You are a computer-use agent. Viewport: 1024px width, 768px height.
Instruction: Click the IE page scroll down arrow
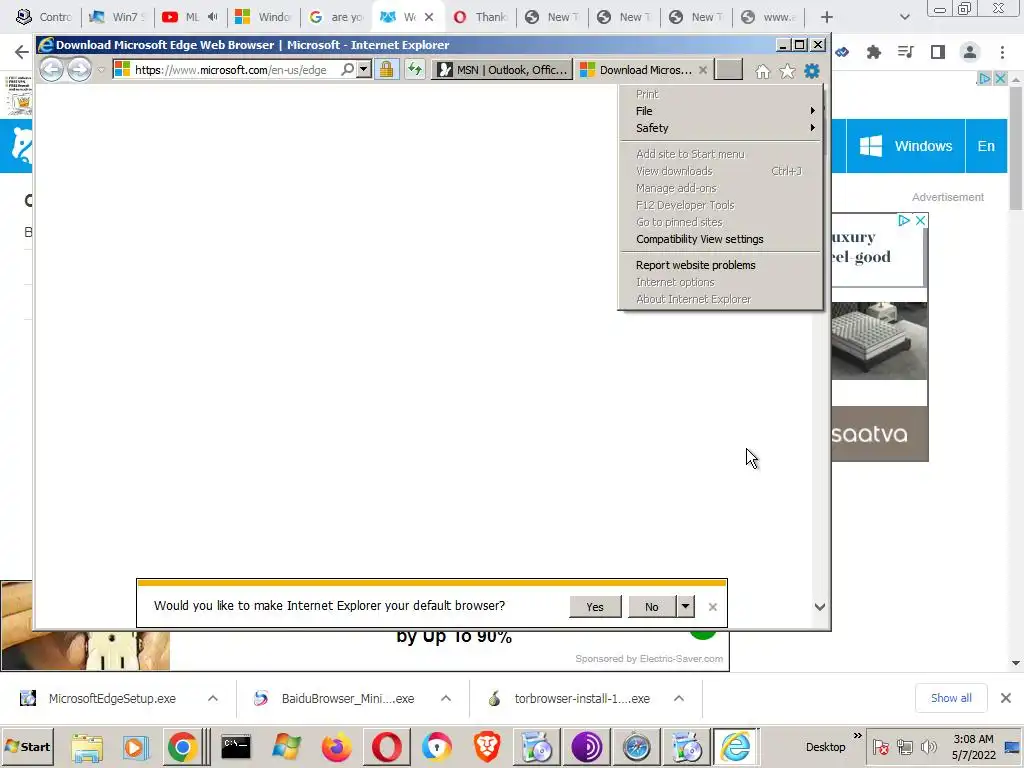[x=820, y=607]
